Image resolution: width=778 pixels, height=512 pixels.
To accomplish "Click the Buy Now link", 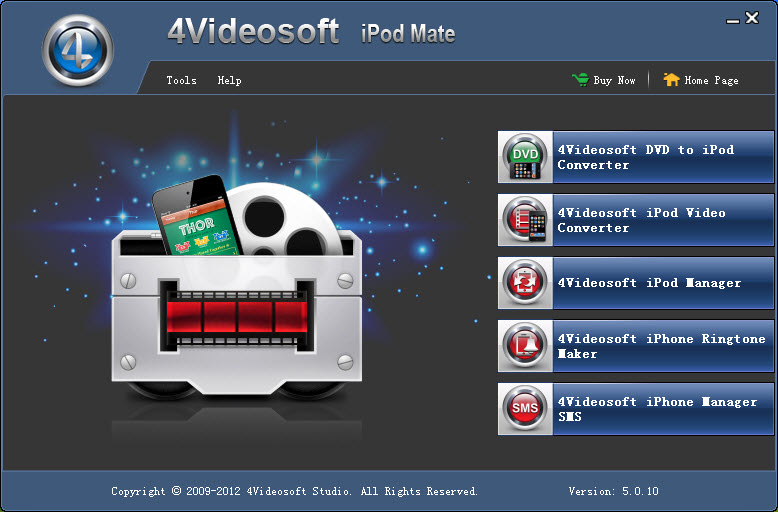I will click(x=614, y=80).
